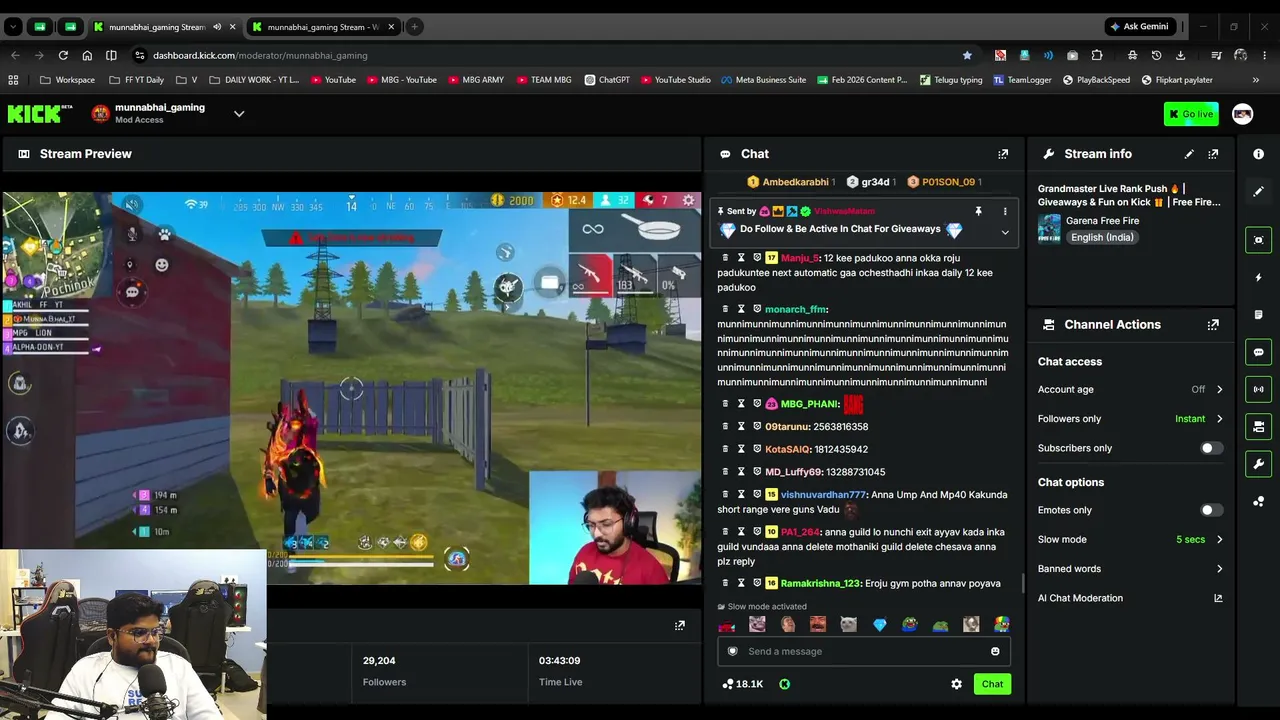Open channel switcher dropdown next to munnabhai_gaming
The height and width of the screenshot is (720, 1280).
(239, 114)
